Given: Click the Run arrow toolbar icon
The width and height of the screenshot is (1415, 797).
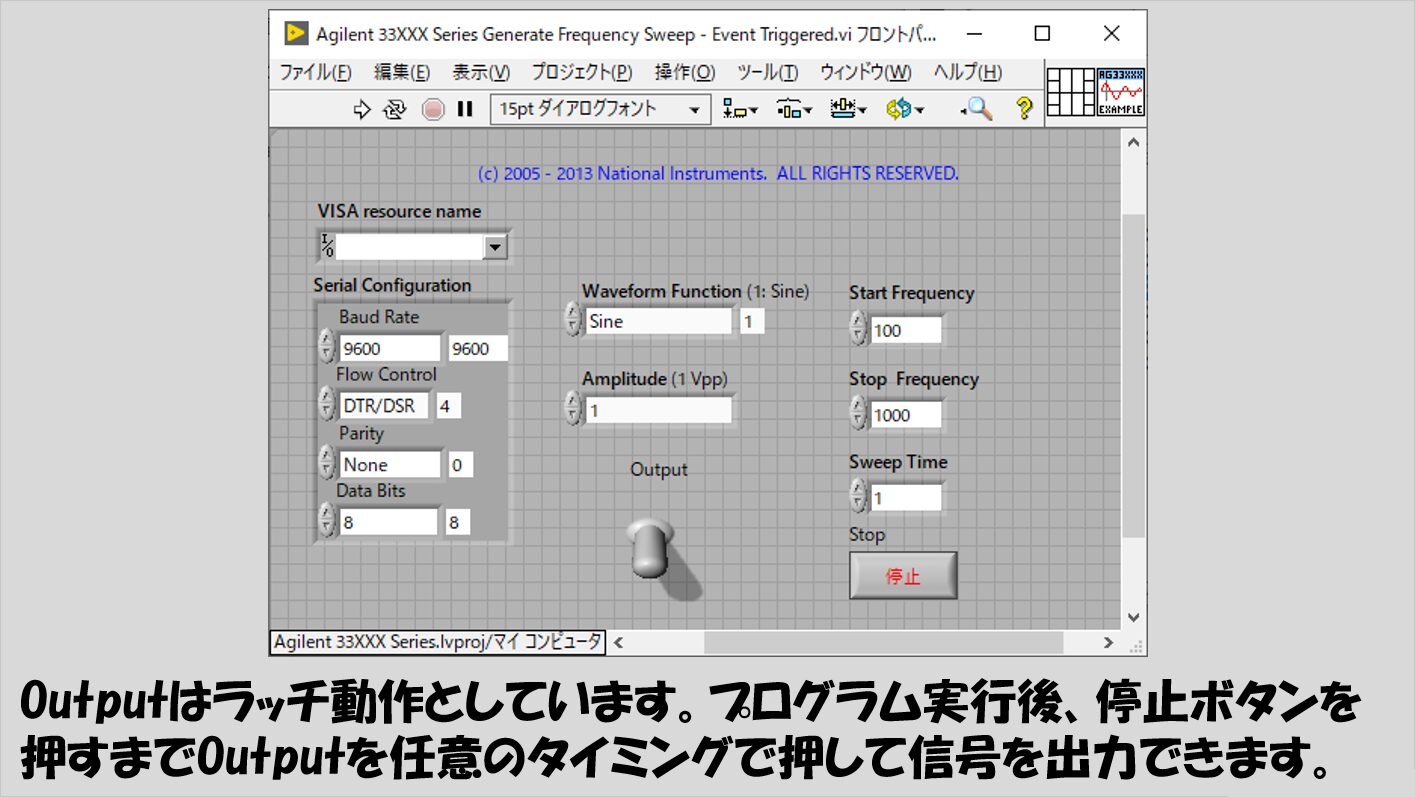Looking at the screenshot, I should tap(362, 109).
